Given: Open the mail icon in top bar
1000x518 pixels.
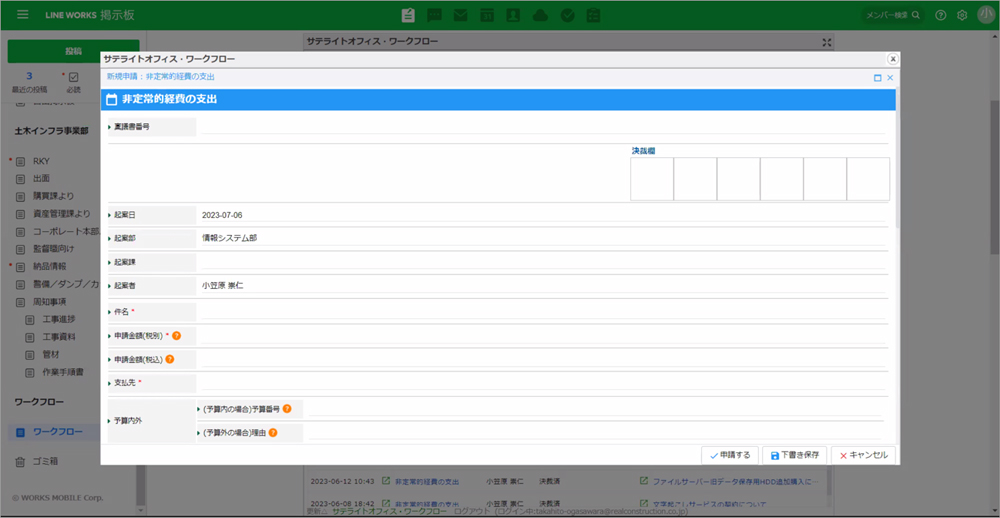Looking at the screenshot, I should tap(461, 15).
